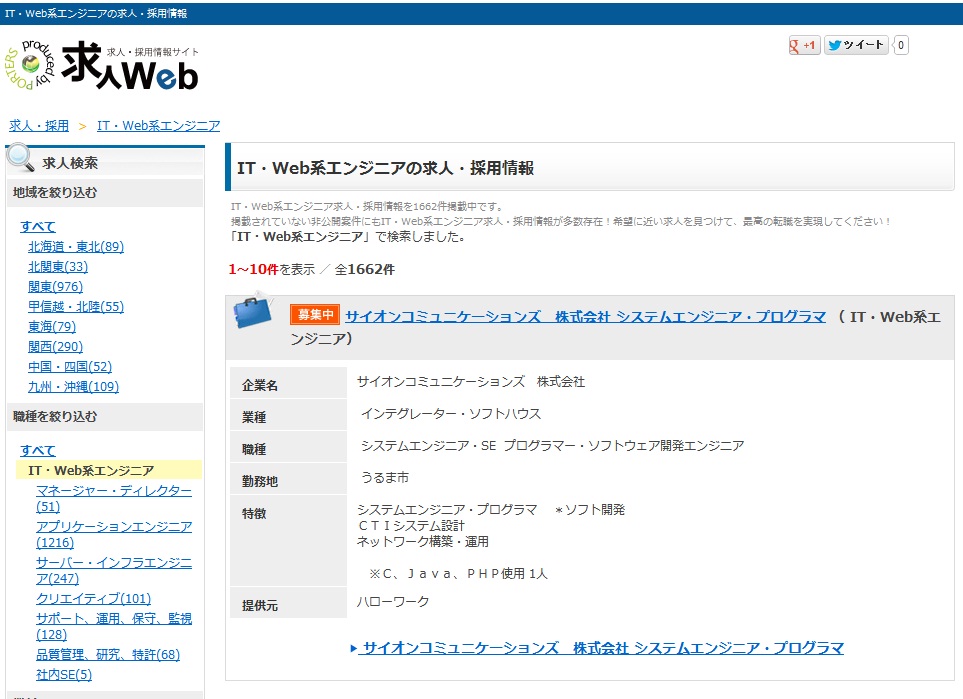This screenshot has width=963, height=699.
Task: Select すべて under the region filter
Action: [x=38, y=226]
